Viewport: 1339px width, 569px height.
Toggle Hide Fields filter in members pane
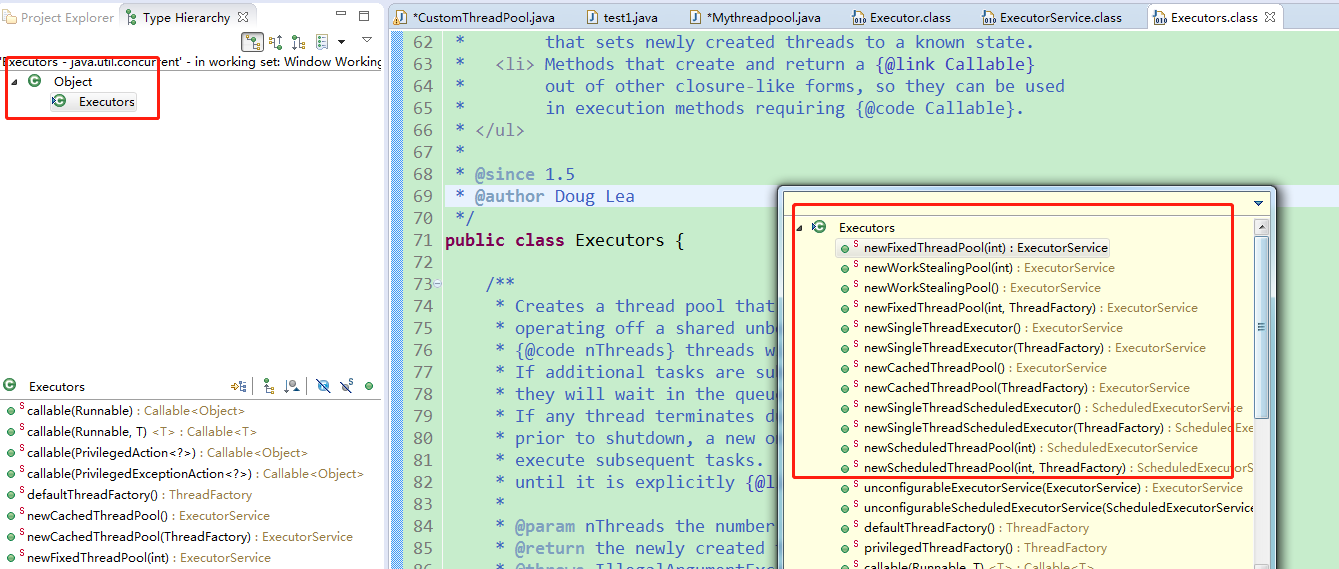tap(323, 386)
